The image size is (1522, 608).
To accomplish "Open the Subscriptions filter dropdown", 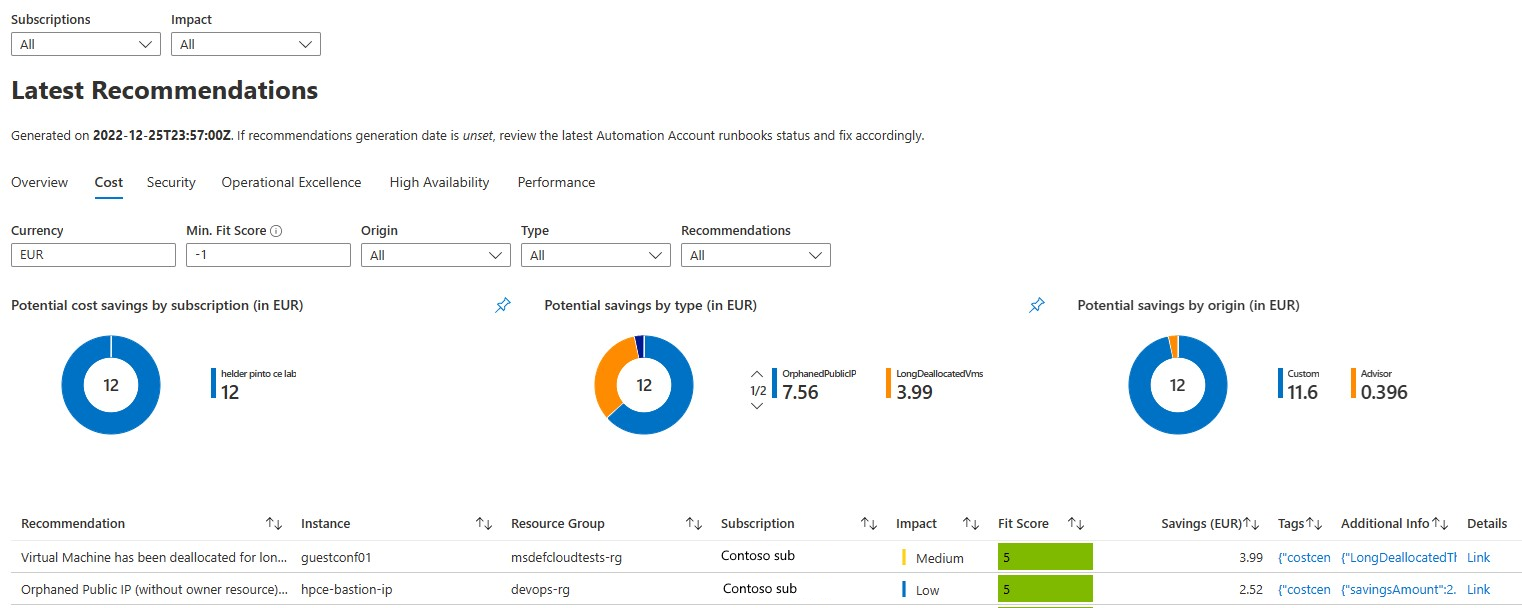I will 85,44.
